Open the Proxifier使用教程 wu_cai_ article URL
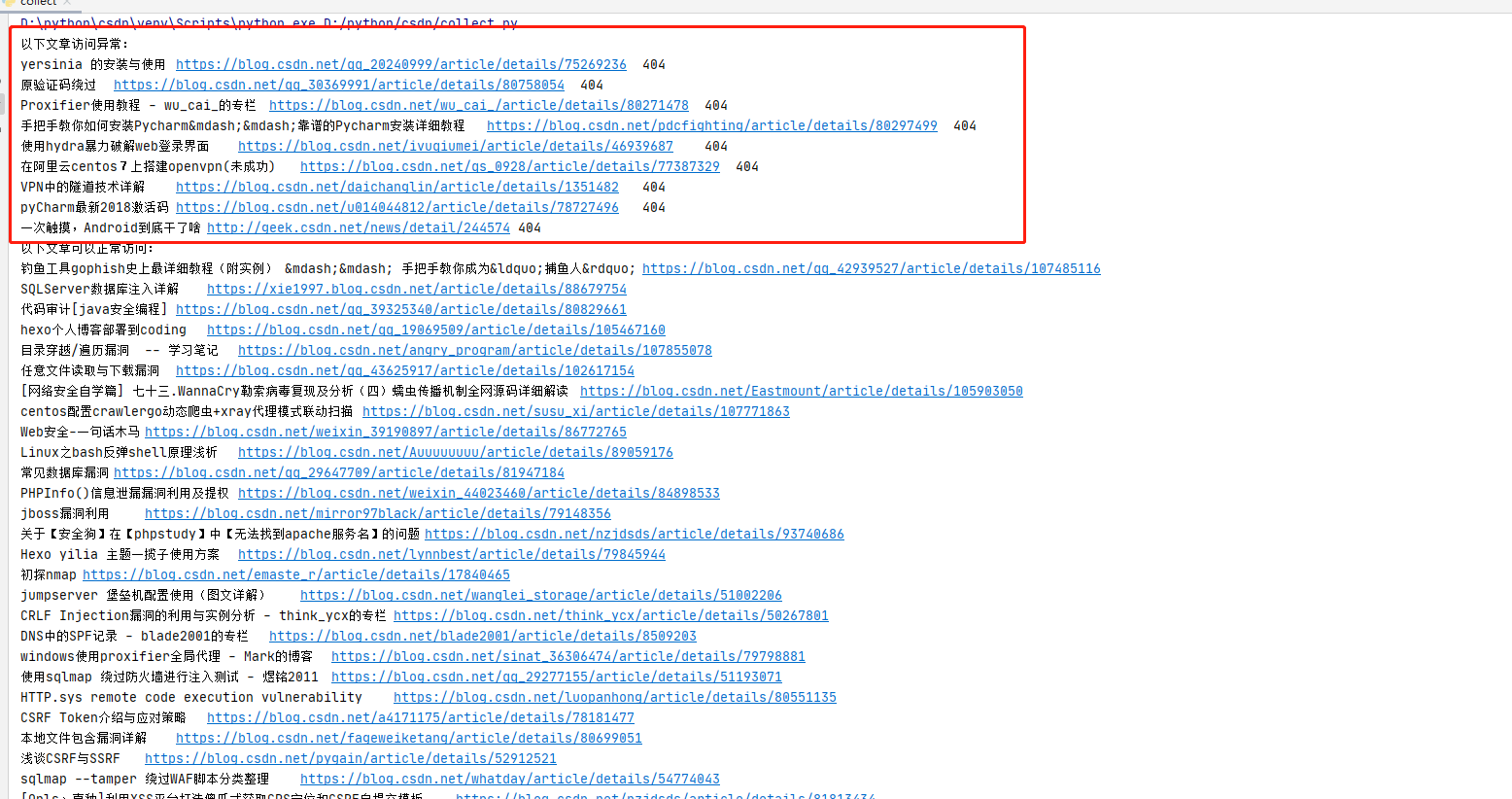The image size is (1512, 799). 479,105
